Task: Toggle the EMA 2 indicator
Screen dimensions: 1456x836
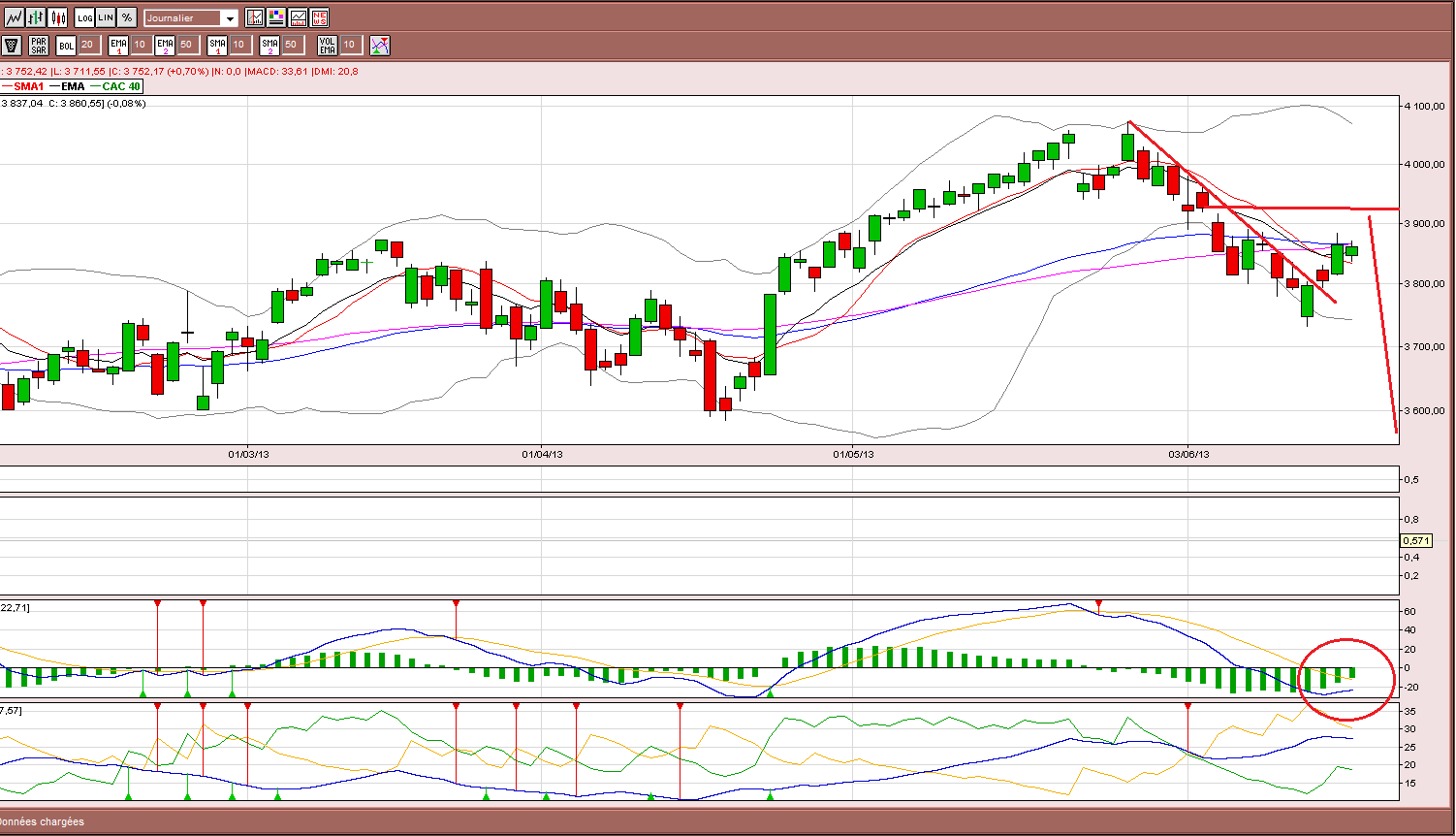Action: pos(165,46)
